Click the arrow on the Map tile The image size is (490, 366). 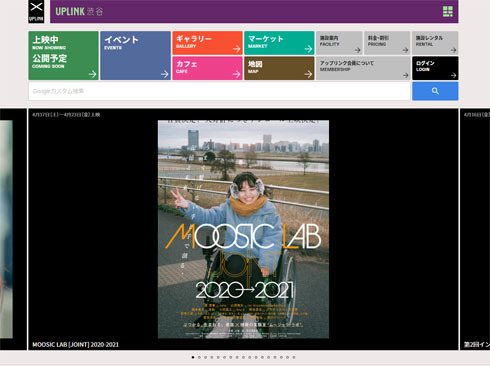(x=308, y=74)
